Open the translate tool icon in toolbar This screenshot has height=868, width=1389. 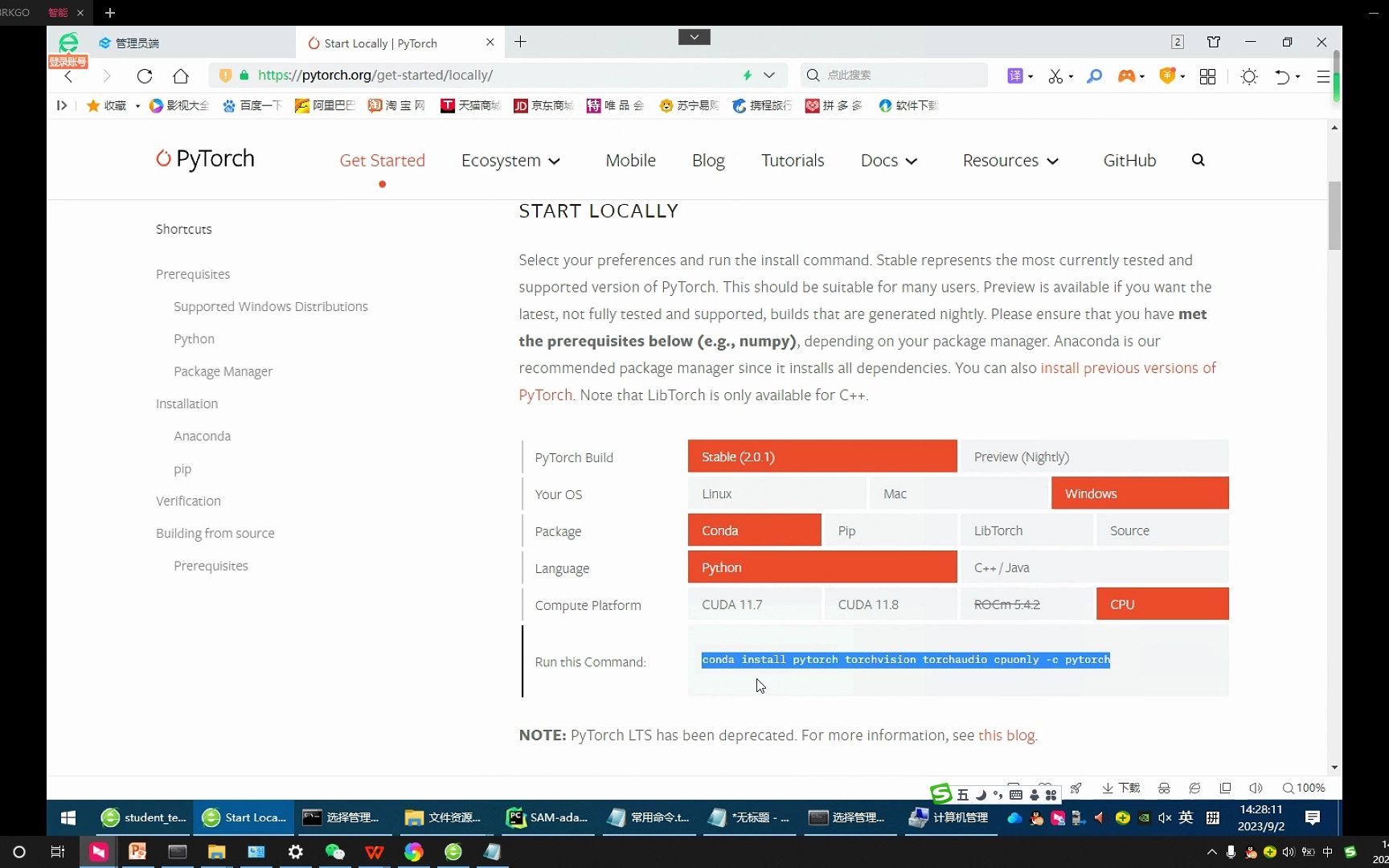click(1015, 76)
